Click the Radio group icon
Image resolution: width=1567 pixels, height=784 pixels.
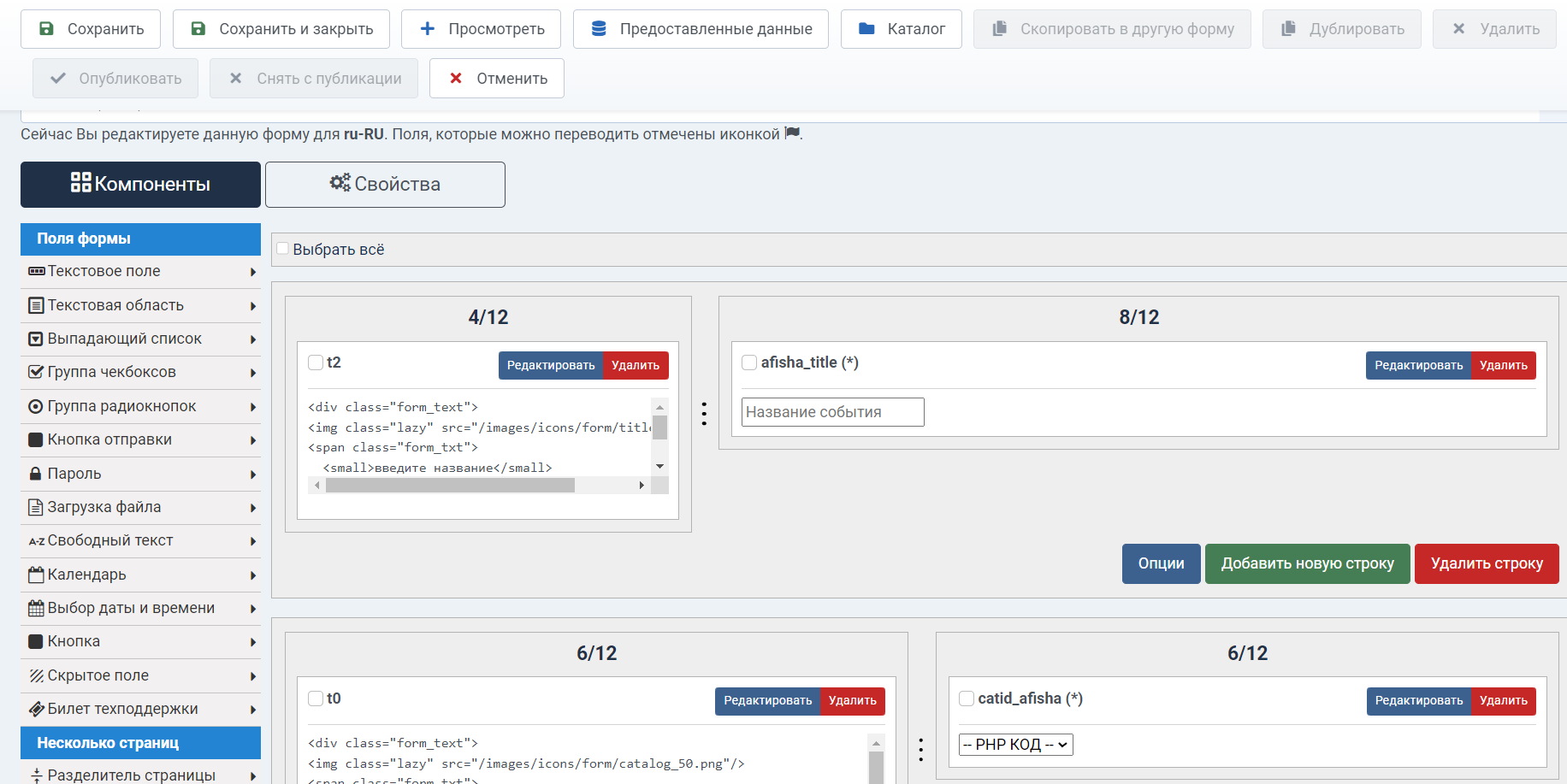(36, 406)
